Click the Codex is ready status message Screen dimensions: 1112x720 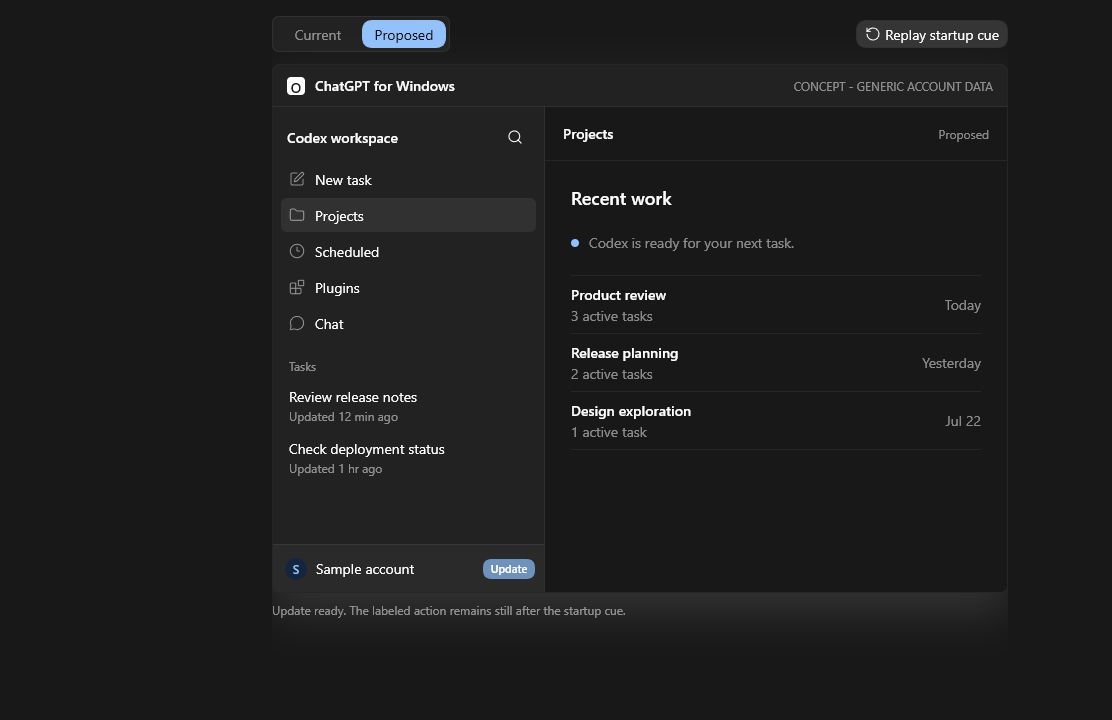click(691, 243)
